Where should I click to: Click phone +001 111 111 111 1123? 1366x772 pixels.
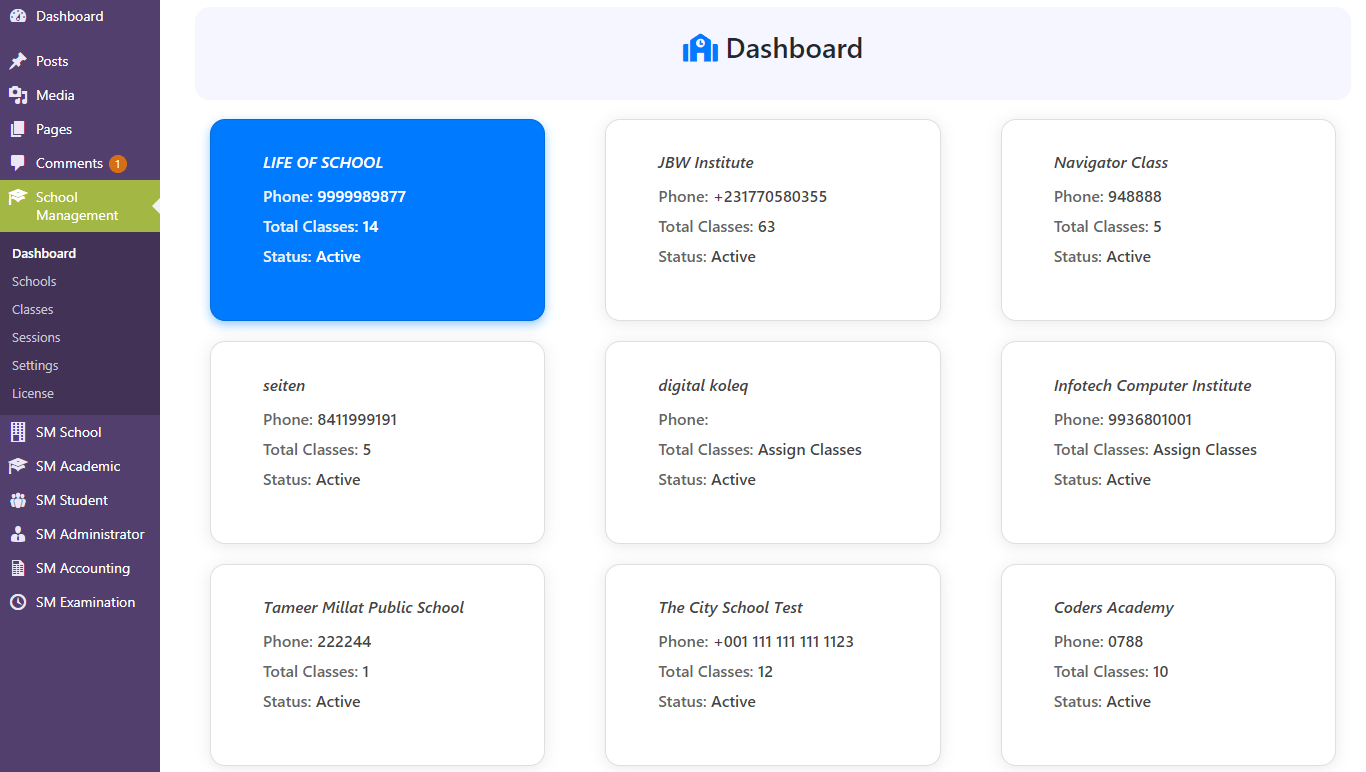coord(783,641)
